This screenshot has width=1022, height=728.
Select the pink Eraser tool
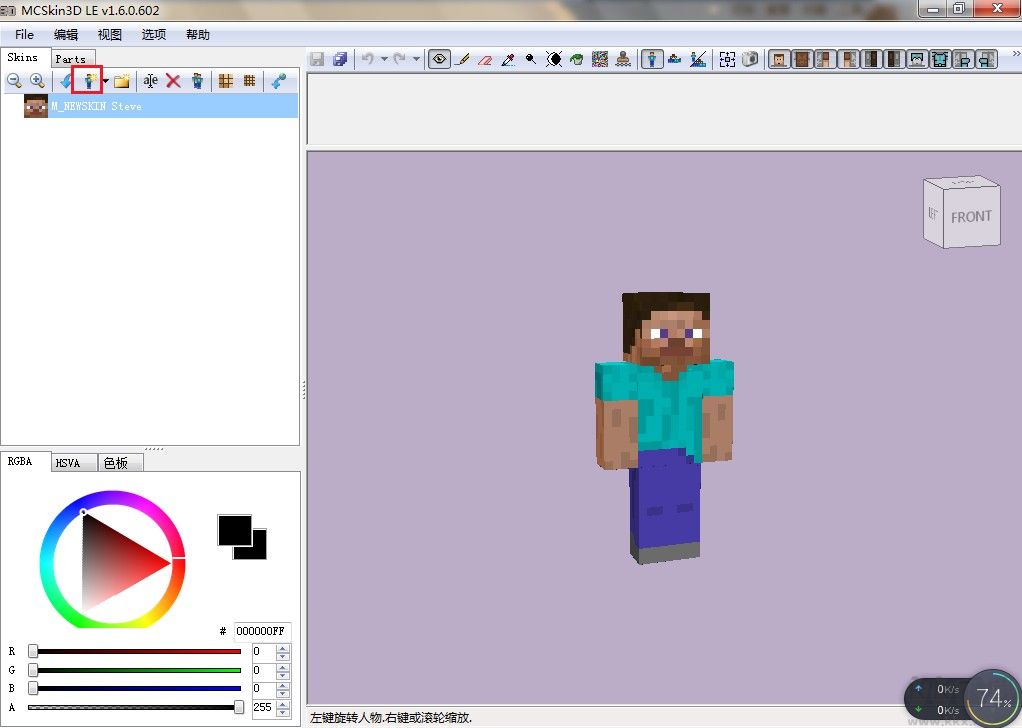tap(485, 60)
